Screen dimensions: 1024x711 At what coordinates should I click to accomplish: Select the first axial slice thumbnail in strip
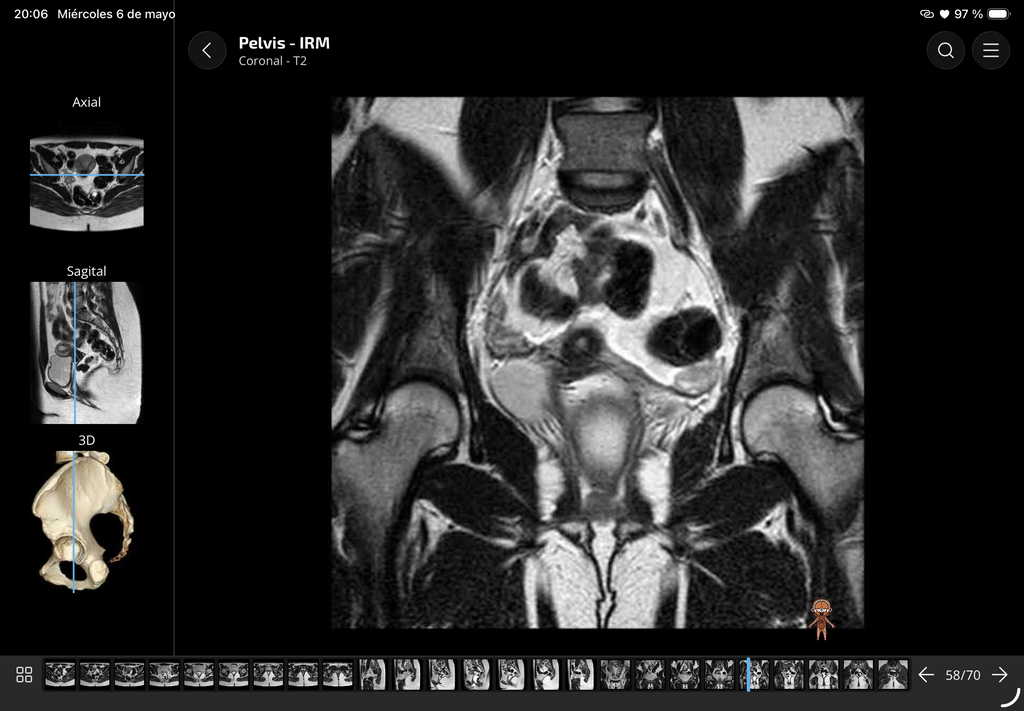pyautogui.click(x=60, y=674)
